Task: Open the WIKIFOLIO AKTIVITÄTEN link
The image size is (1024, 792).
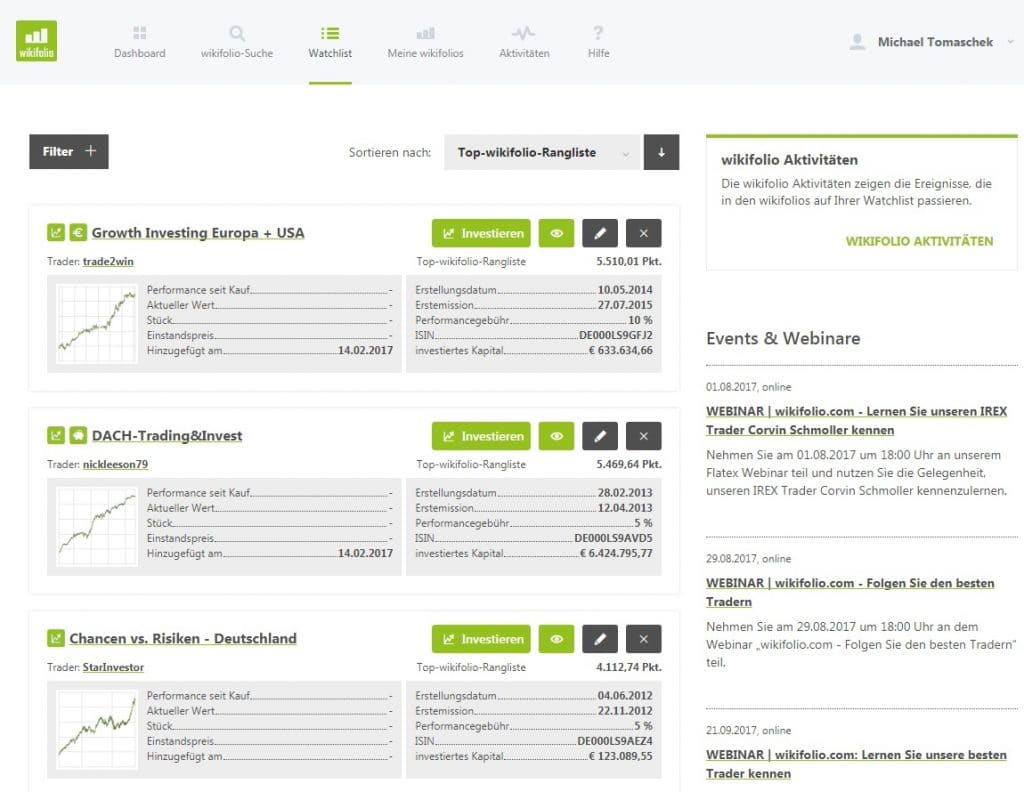Action: click(919, 241)
